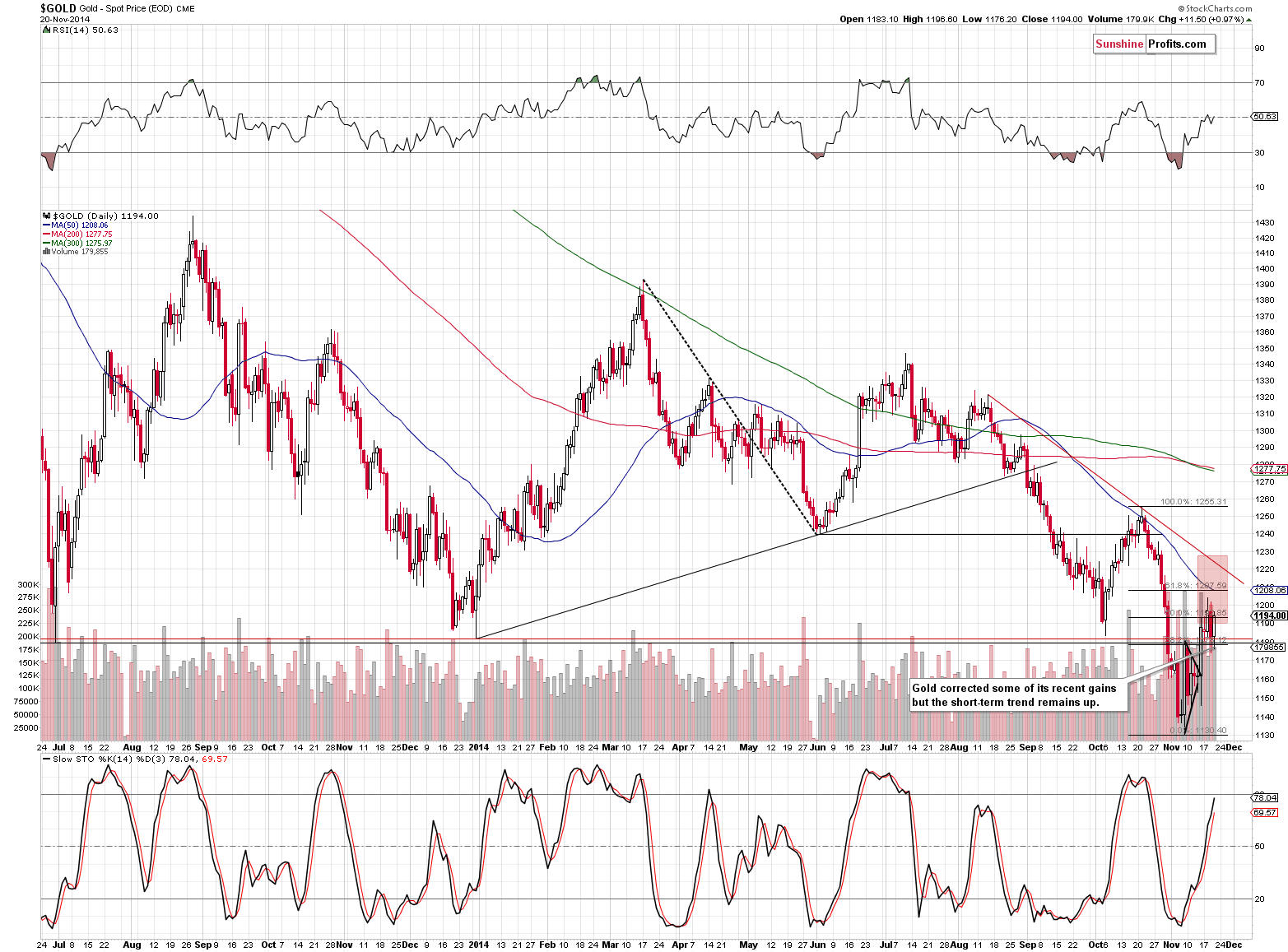Image resolution: width=1288 pixels, height=952 pixels.
Task: Click the 69.57 stochastic value tag
Action: click(x=1264, y=812)
